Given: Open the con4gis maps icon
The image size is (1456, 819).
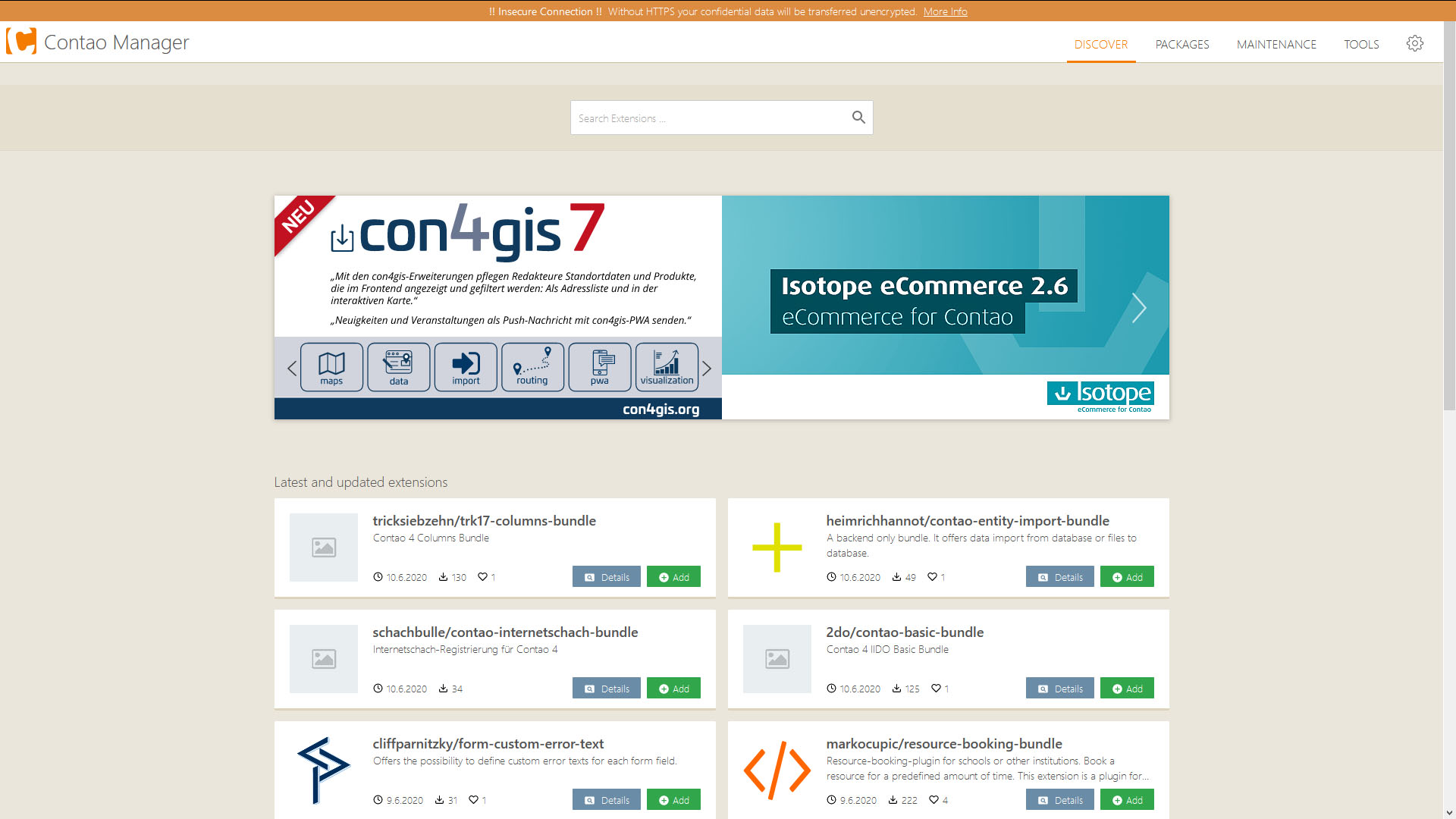Looking at the screenshot, I should tap(331, 367).
